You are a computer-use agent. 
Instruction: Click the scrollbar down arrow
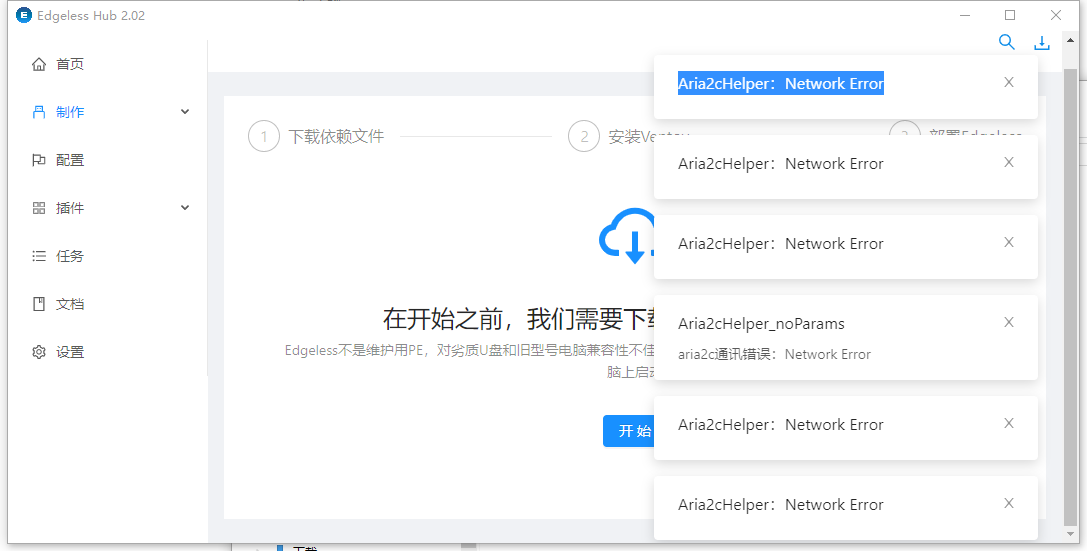click(x=1071, y=534)
